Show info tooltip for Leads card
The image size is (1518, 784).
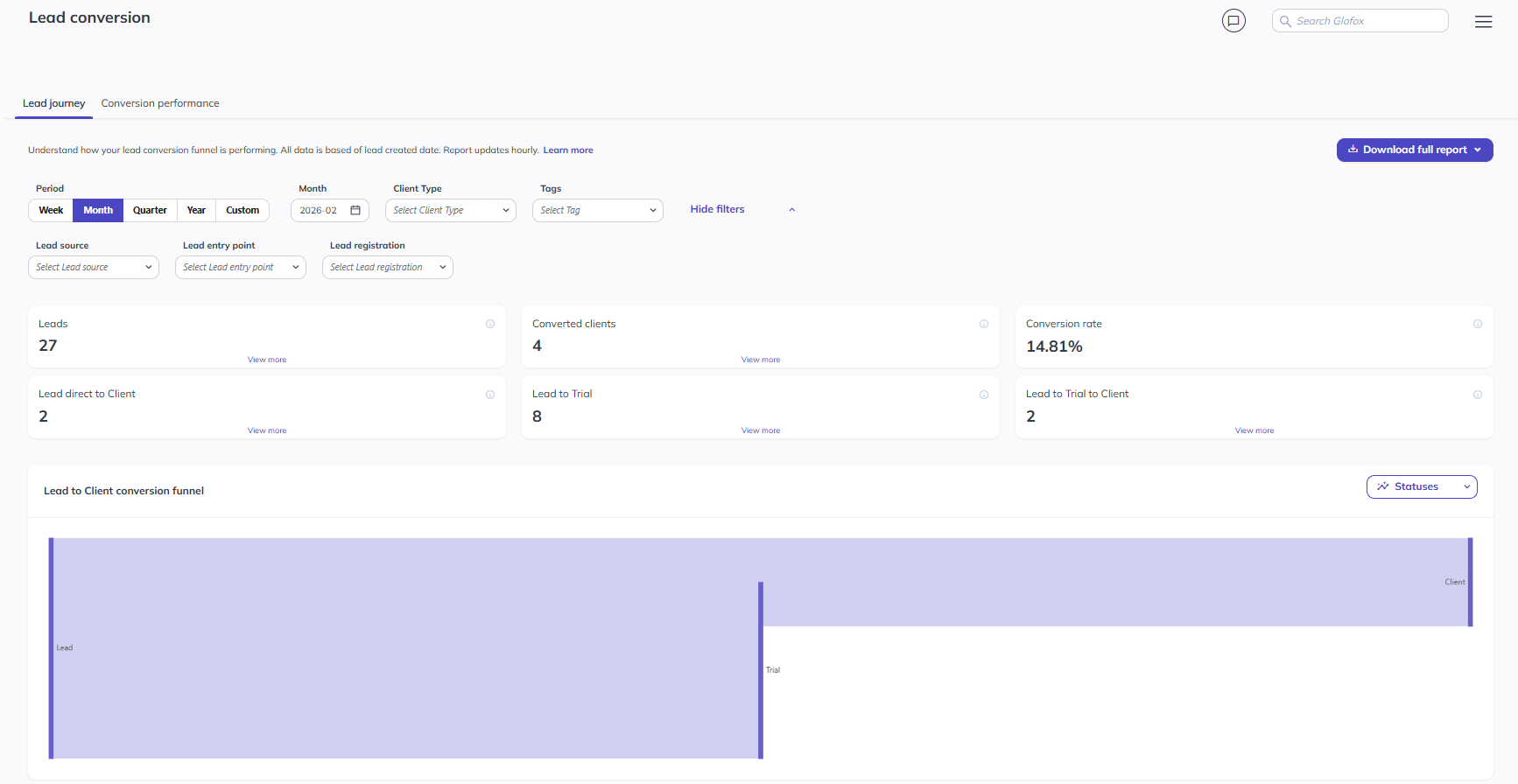490,324
